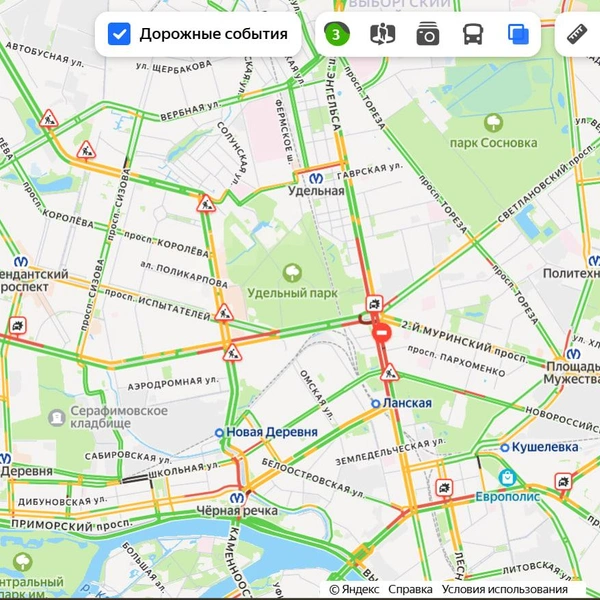Image resolution: width=600 pixels, height=600 pixels.
Task: Click the Чёрная речка metro icon
Action: tap(237, 498)
